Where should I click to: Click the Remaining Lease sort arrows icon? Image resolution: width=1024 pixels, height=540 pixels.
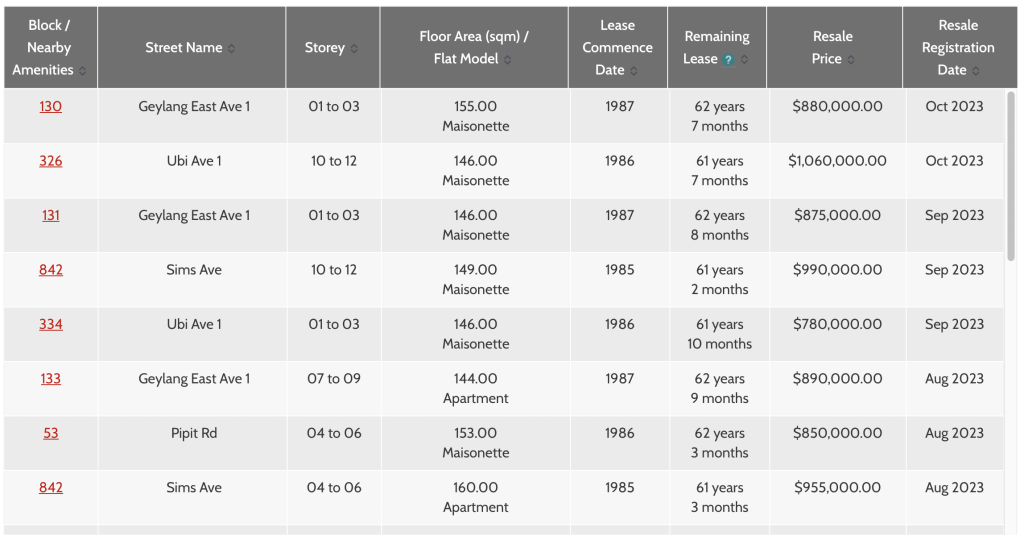click(744, 59)
